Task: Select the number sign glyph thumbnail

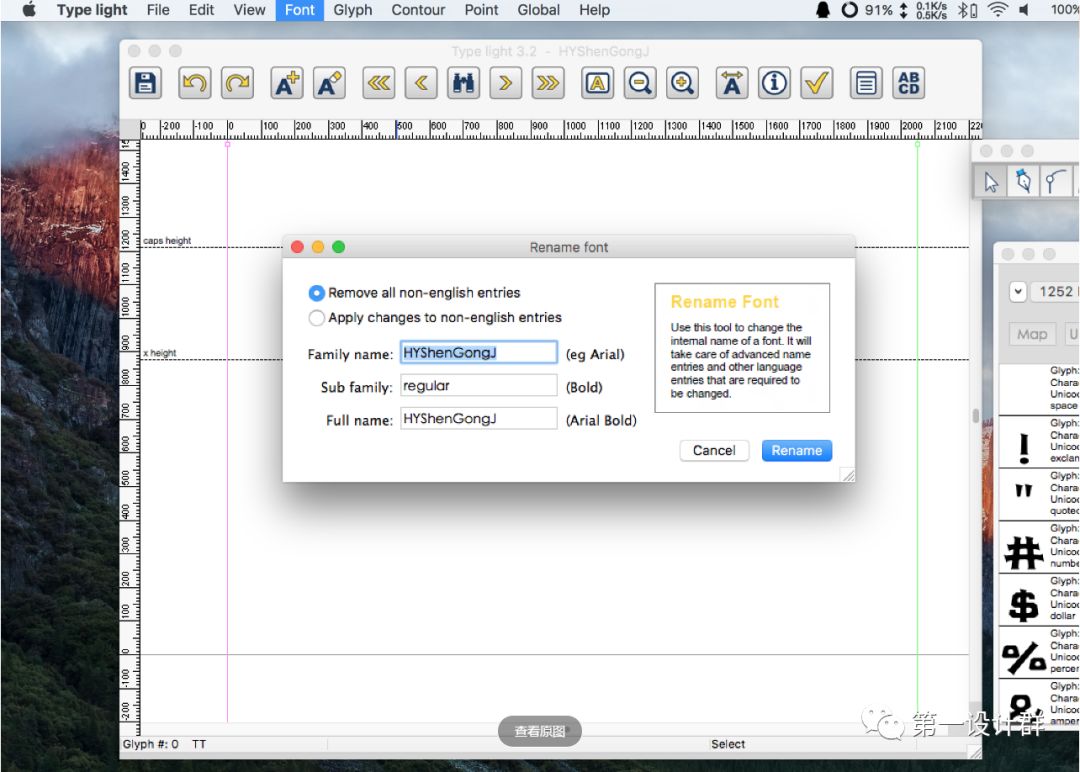Action: click(1024, 552)
